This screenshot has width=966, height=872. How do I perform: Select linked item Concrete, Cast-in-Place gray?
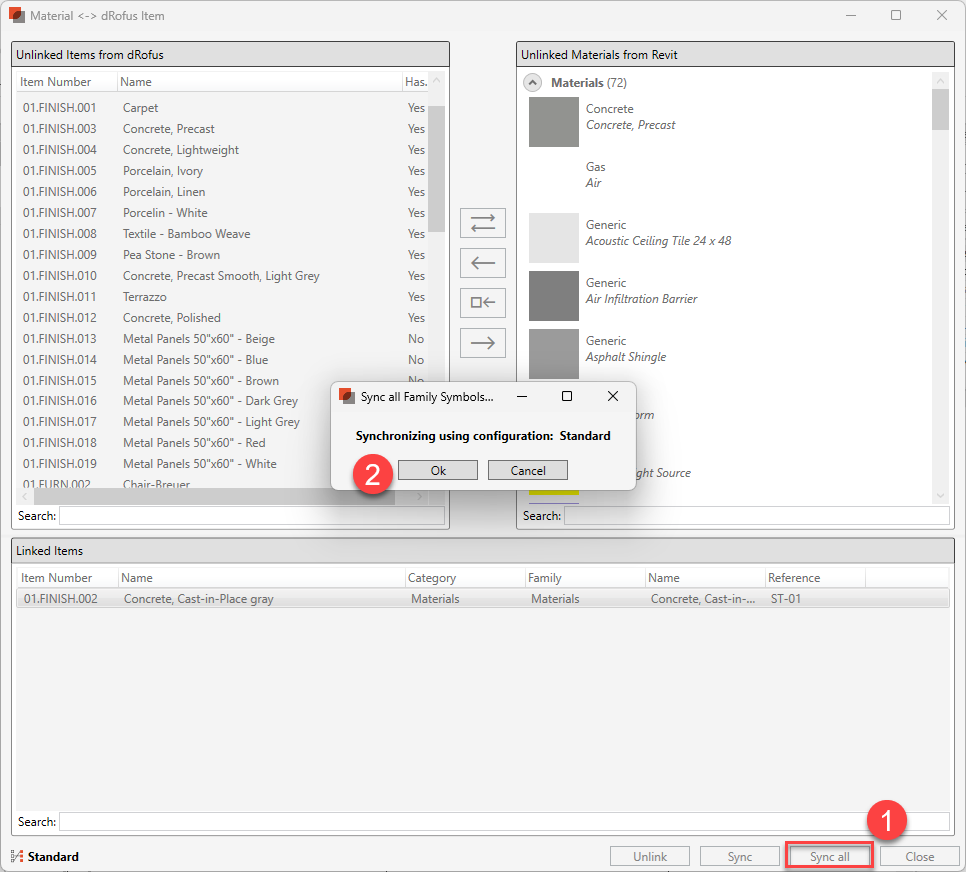198,599
